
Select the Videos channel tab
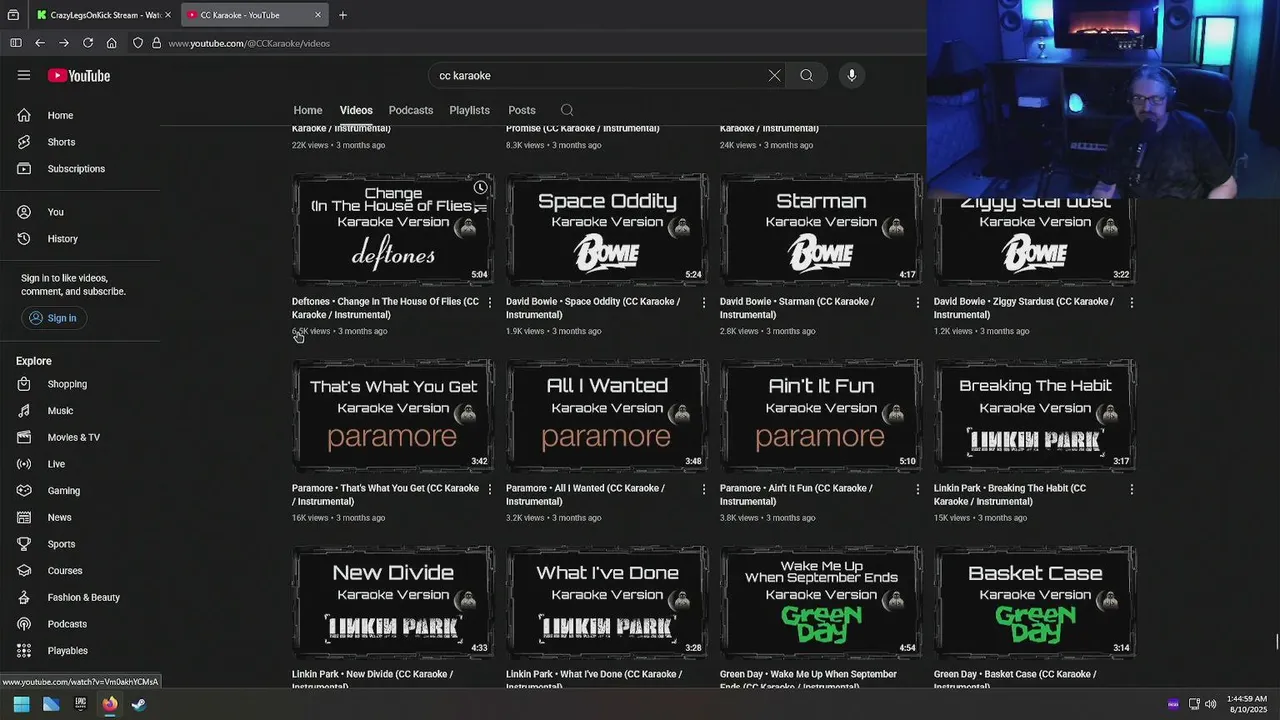356,110
